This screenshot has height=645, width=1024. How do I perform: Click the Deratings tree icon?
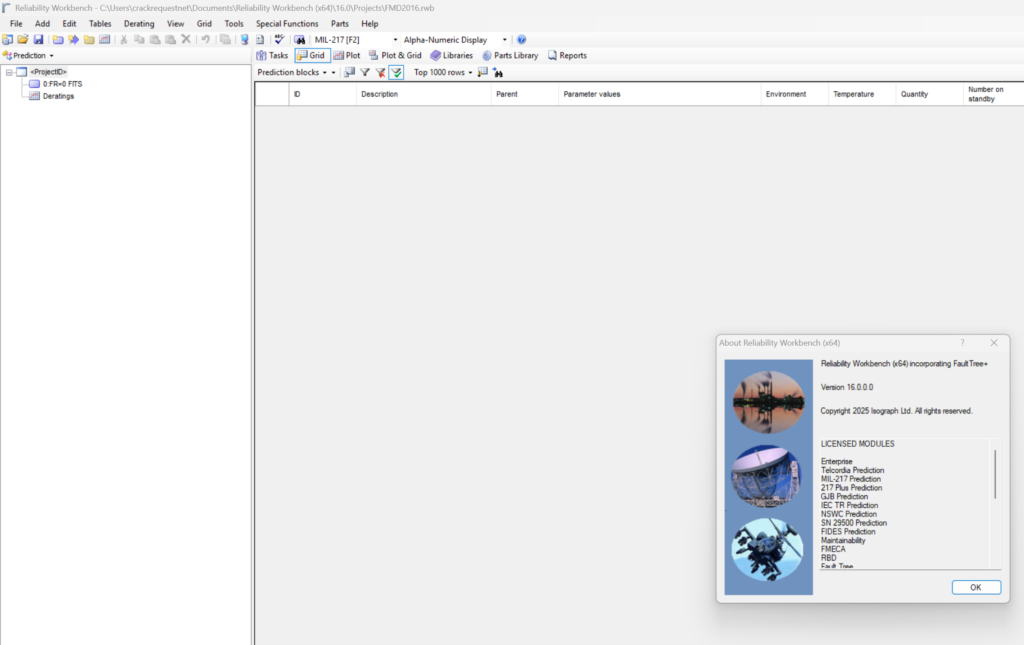pyautogui.click(x=35, y=96)
